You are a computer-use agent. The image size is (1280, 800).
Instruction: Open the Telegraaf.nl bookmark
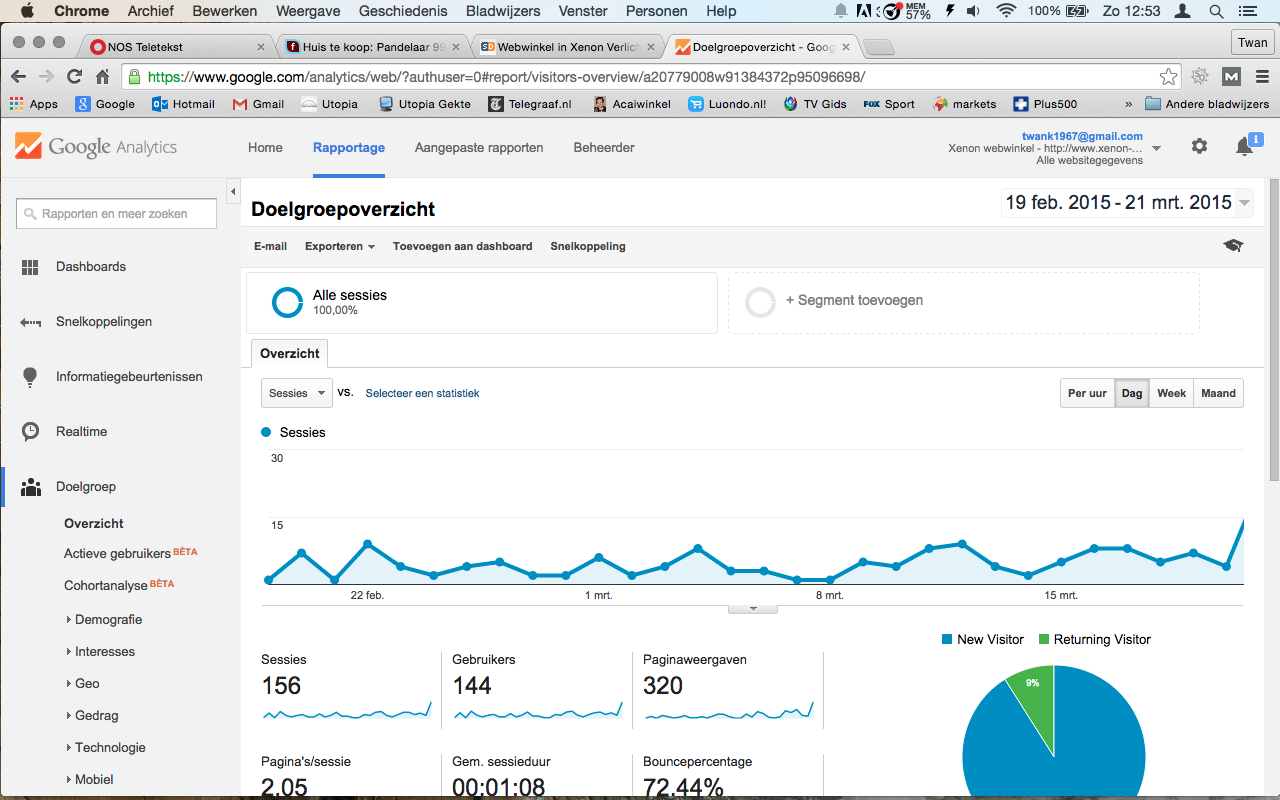530,104
